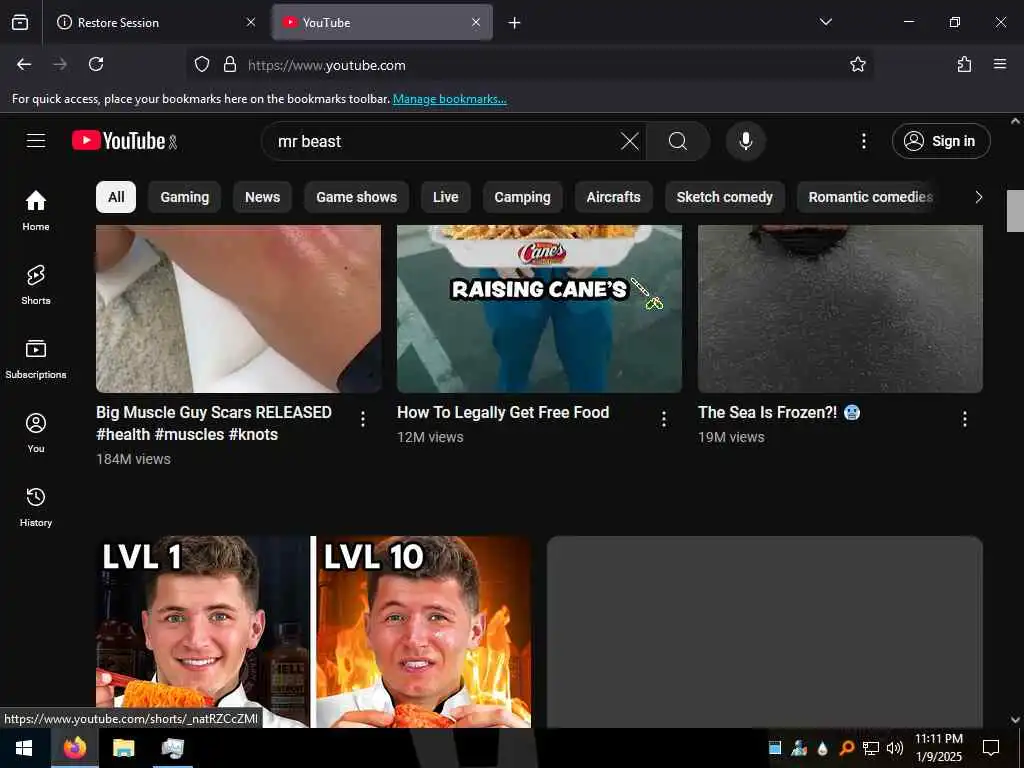Open the Windows notification center
This screenshot has height=768, width=1024.
[991, 748]
